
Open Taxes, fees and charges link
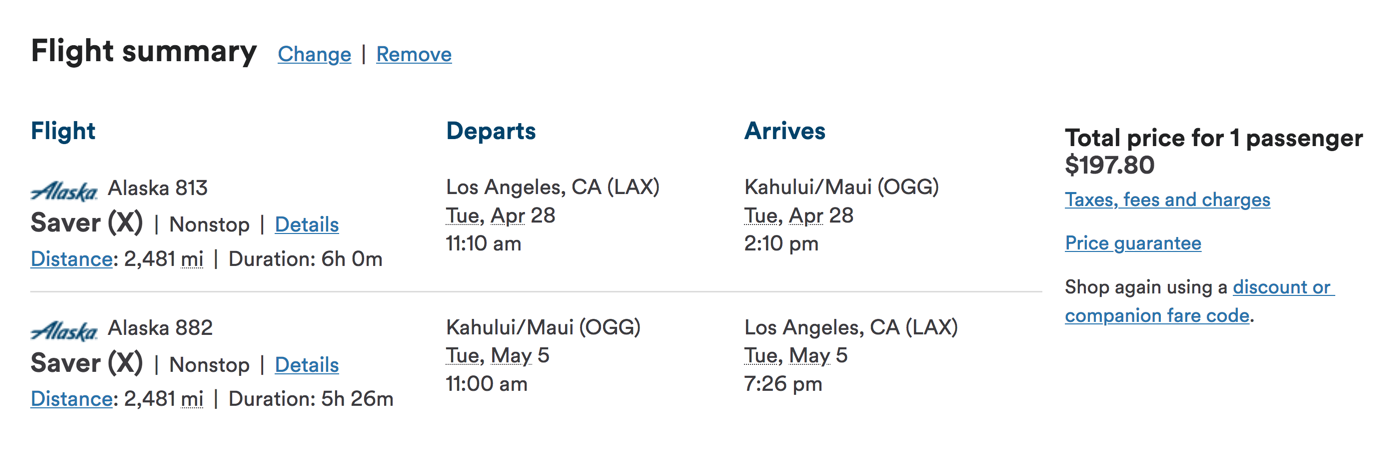[x=1167, y=199]
